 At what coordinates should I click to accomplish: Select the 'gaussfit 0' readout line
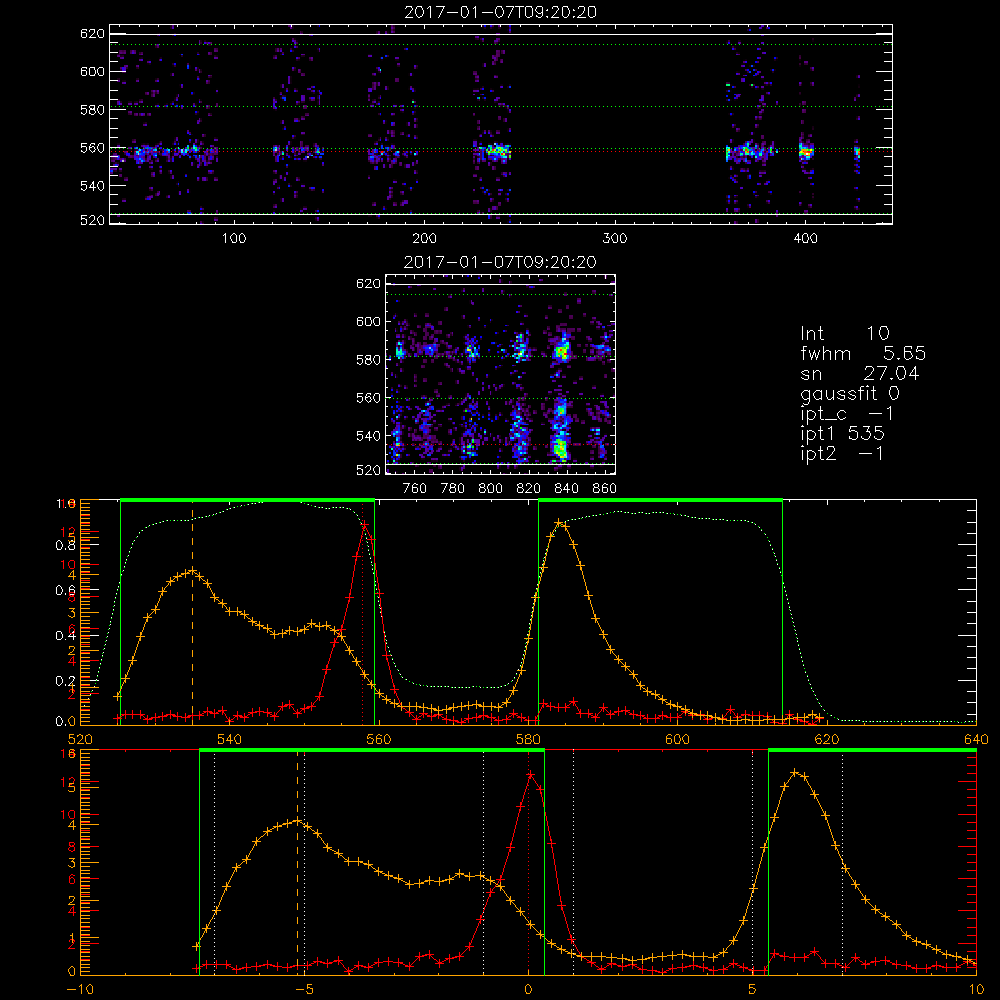point(850,394)
